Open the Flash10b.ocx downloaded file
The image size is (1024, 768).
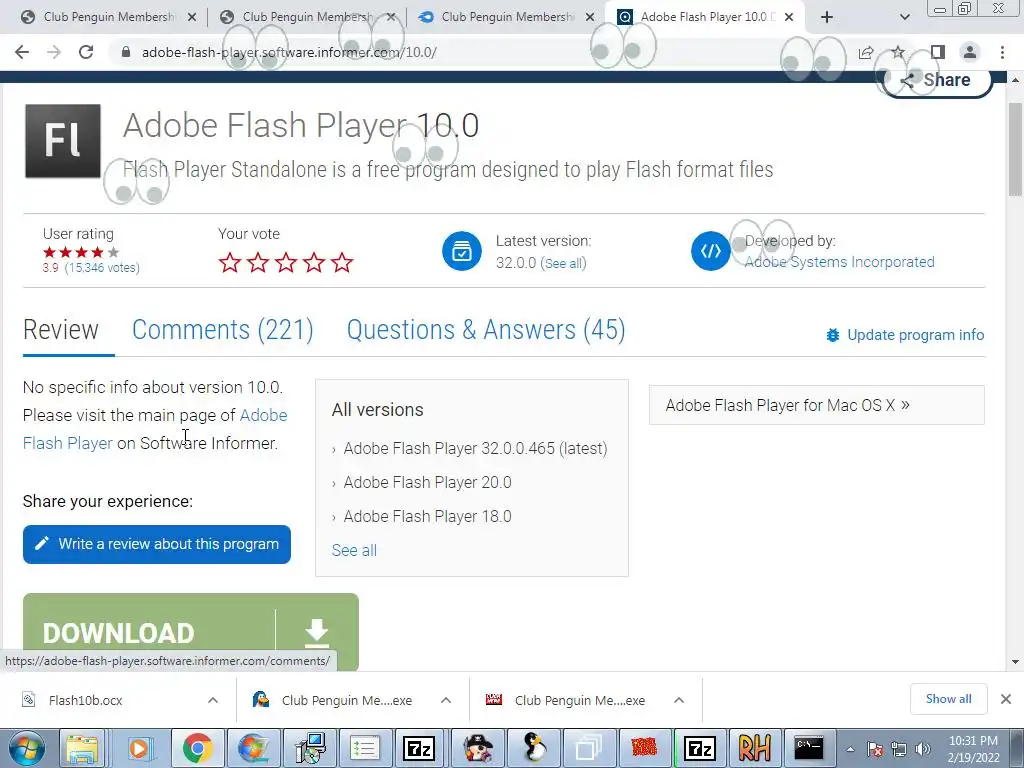click(85, 700)
